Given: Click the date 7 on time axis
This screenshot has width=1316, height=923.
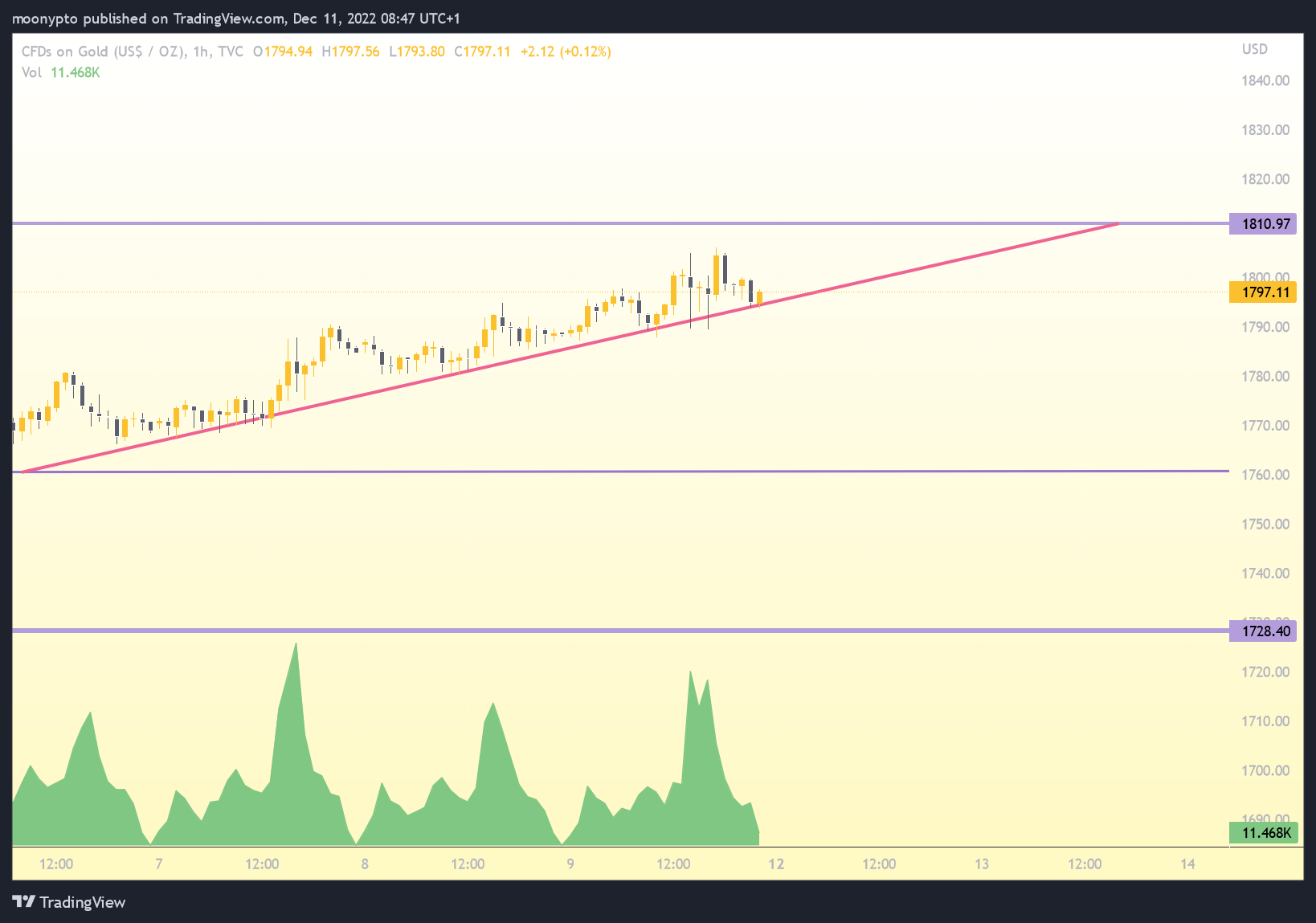Looking at the screenshot, I should 159,864.
